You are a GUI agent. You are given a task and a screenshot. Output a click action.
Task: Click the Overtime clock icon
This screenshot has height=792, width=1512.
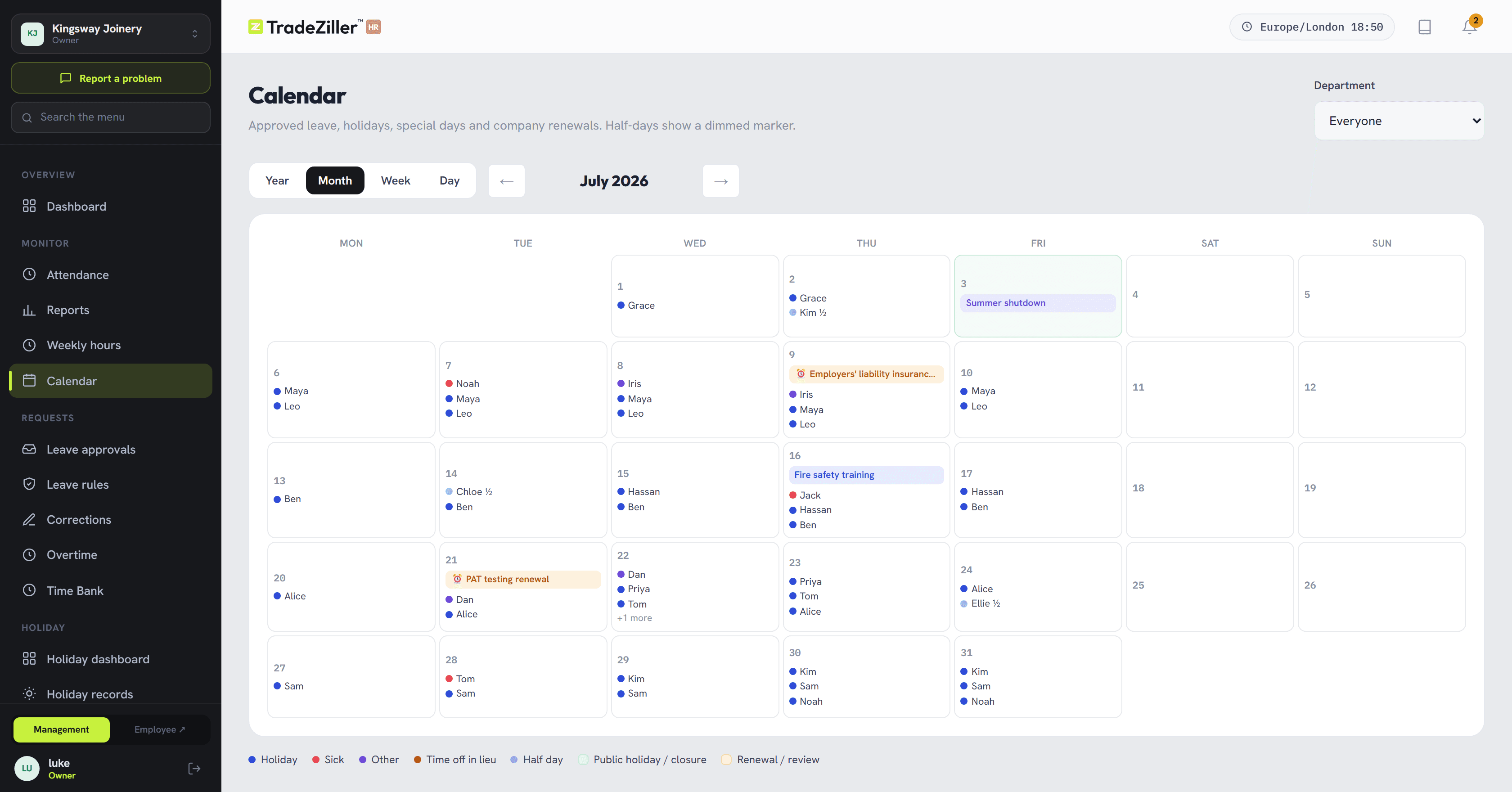pos(29,554)
